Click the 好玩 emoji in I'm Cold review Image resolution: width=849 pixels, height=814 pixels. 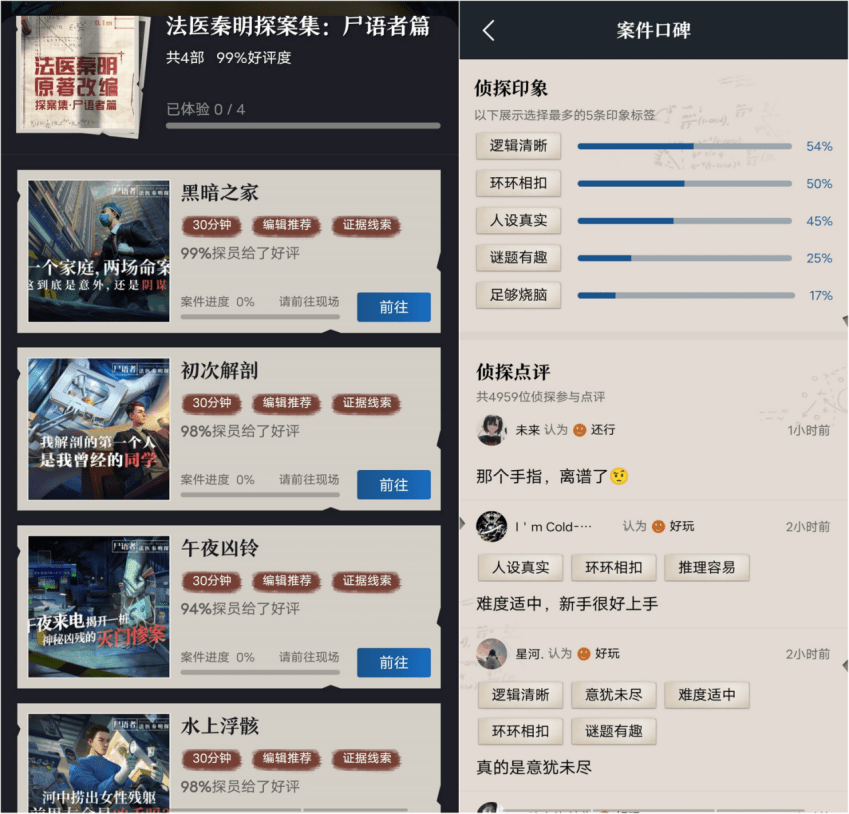[658, 526]
